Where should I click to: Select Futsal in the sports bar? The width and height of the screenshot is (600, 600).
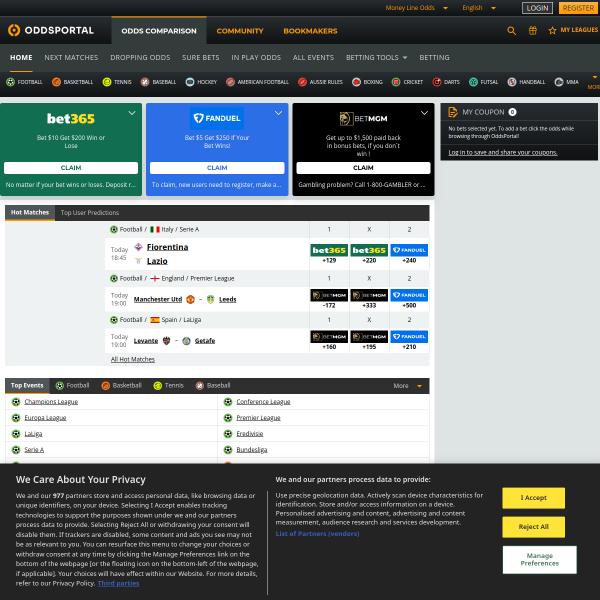point(484,82)
